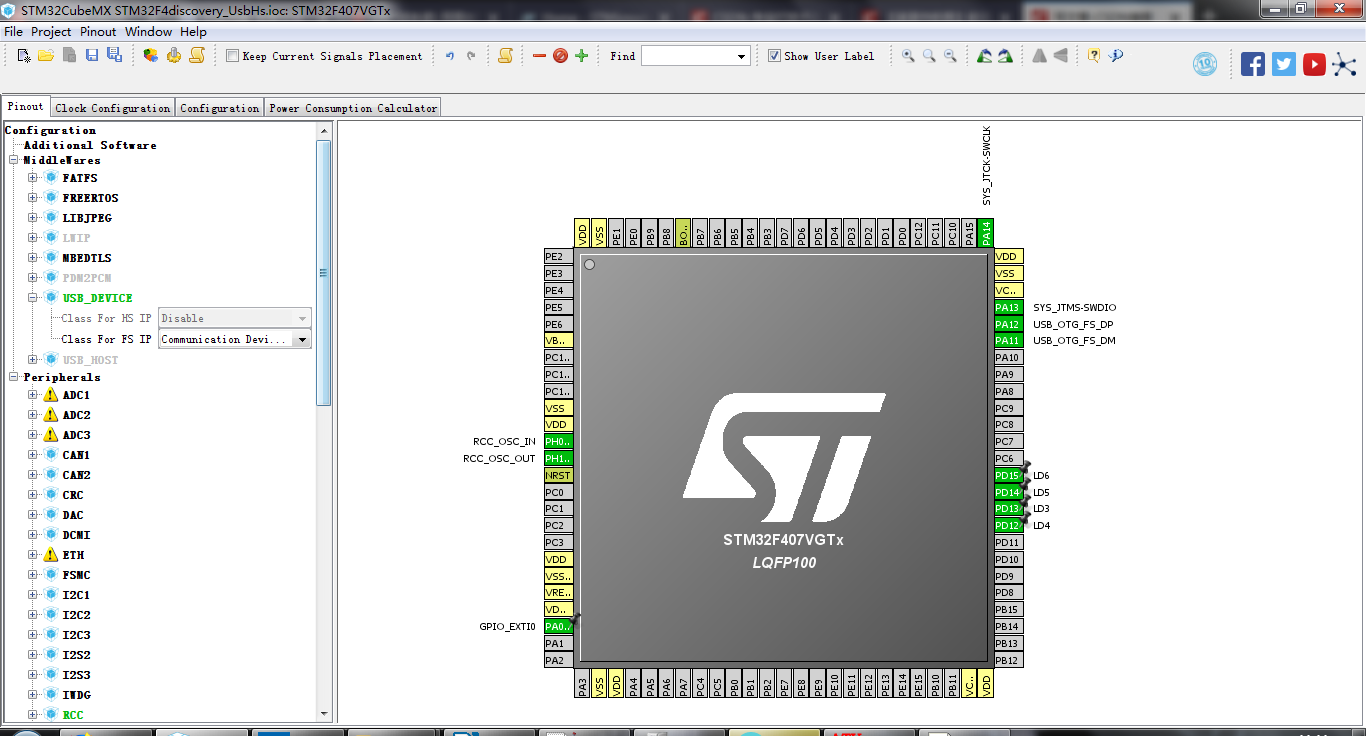Open the Twitter social link icon

pos(1283,63)
